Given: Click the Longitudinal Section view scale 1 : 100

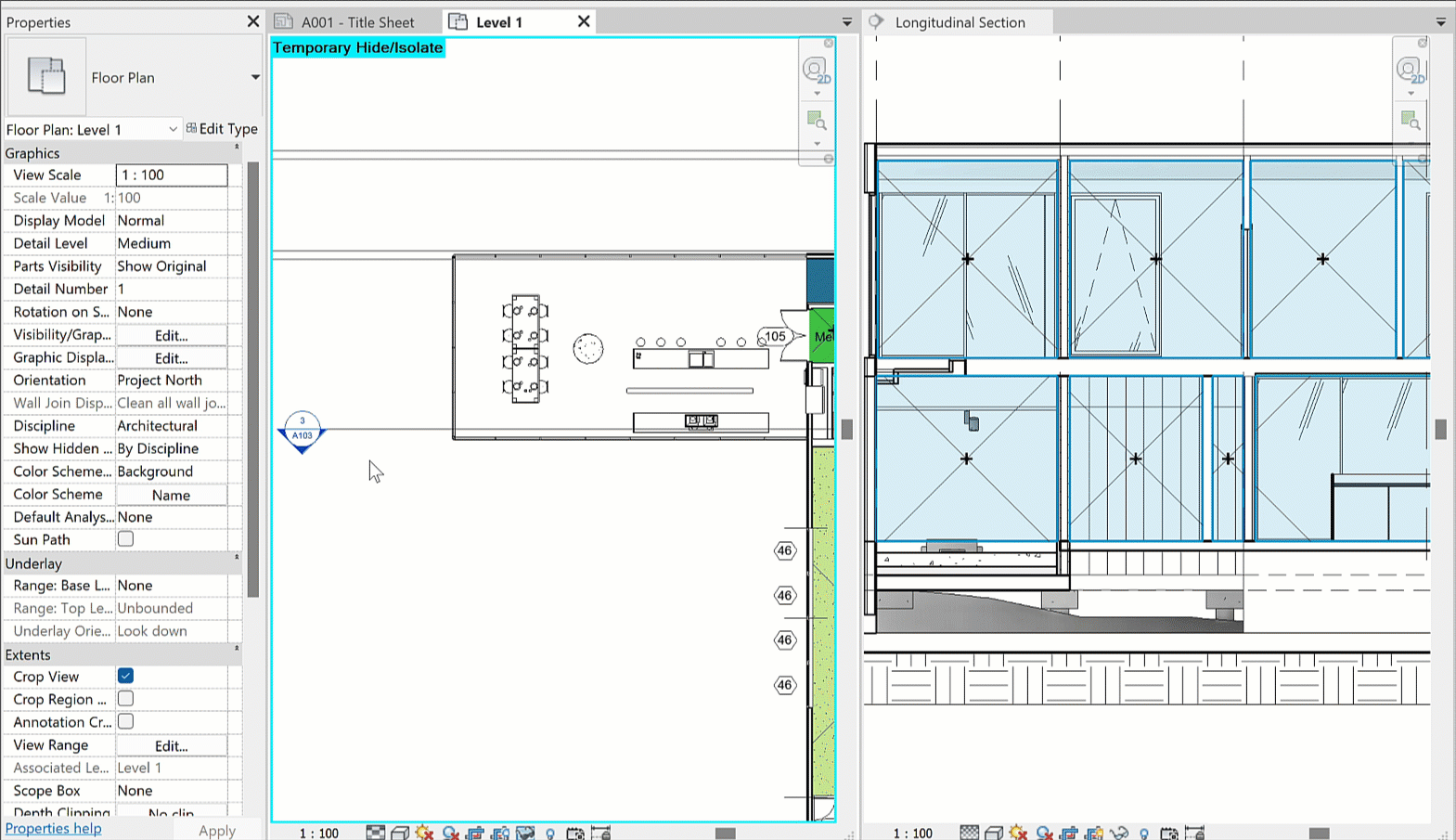Looking at the screenshot, I should [912, 833].
